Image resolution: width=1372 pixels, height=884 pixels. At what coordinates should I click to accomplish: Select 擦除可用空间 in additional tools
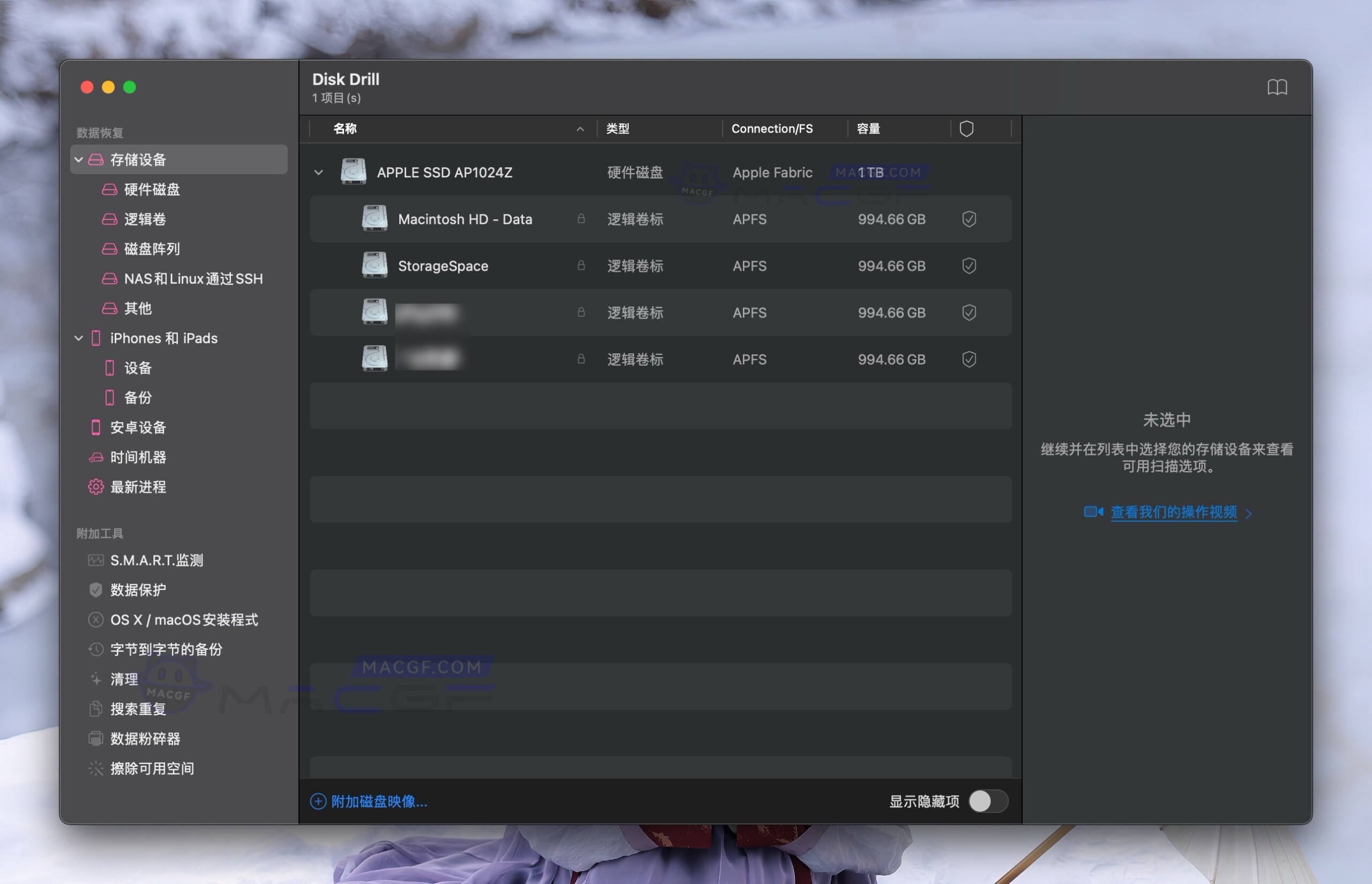(x=152, y=768)
